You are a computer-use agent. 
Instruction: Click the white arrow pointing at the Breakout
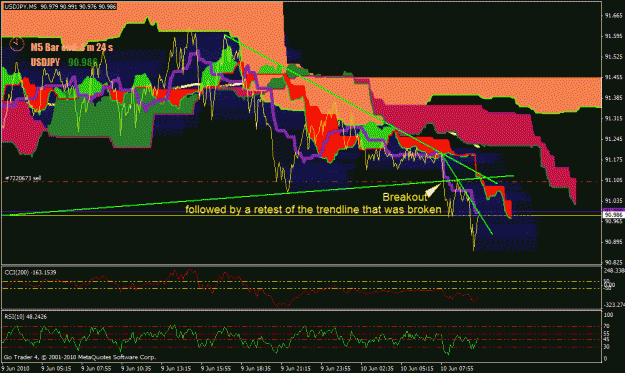(433, 191)
